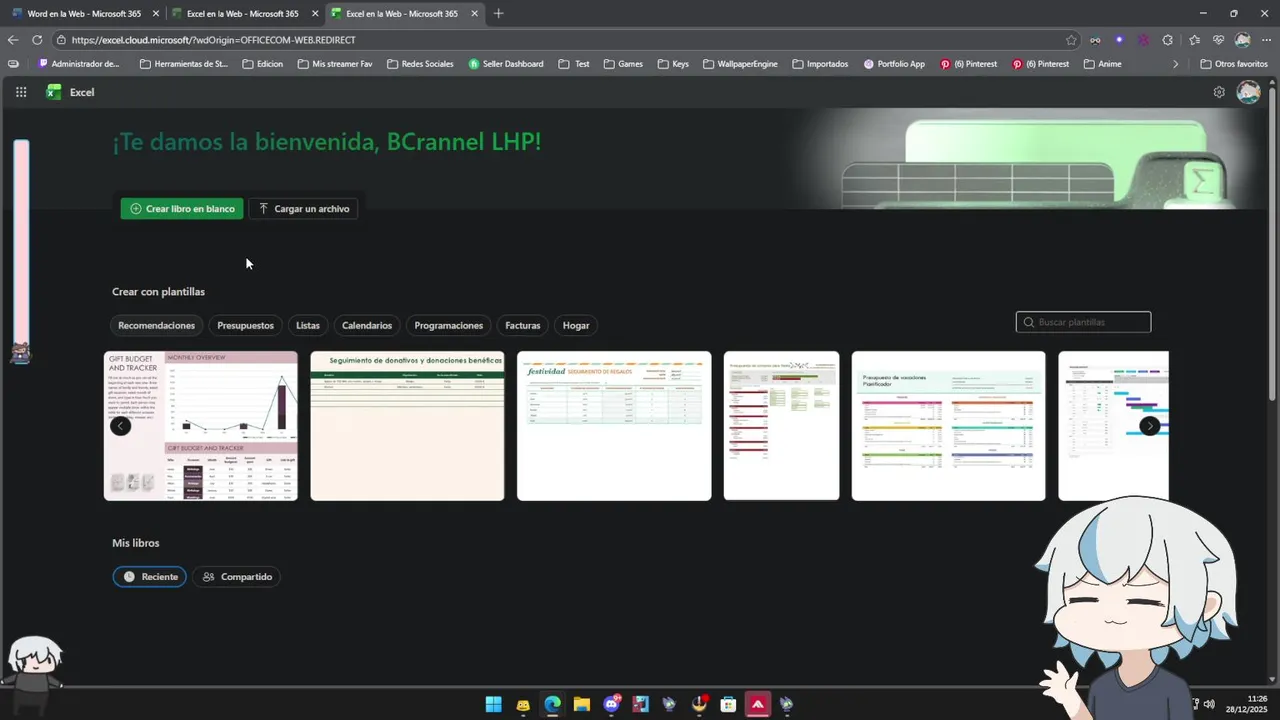Open Presupuesto de vacaciones Planificador template

[948, 426]
